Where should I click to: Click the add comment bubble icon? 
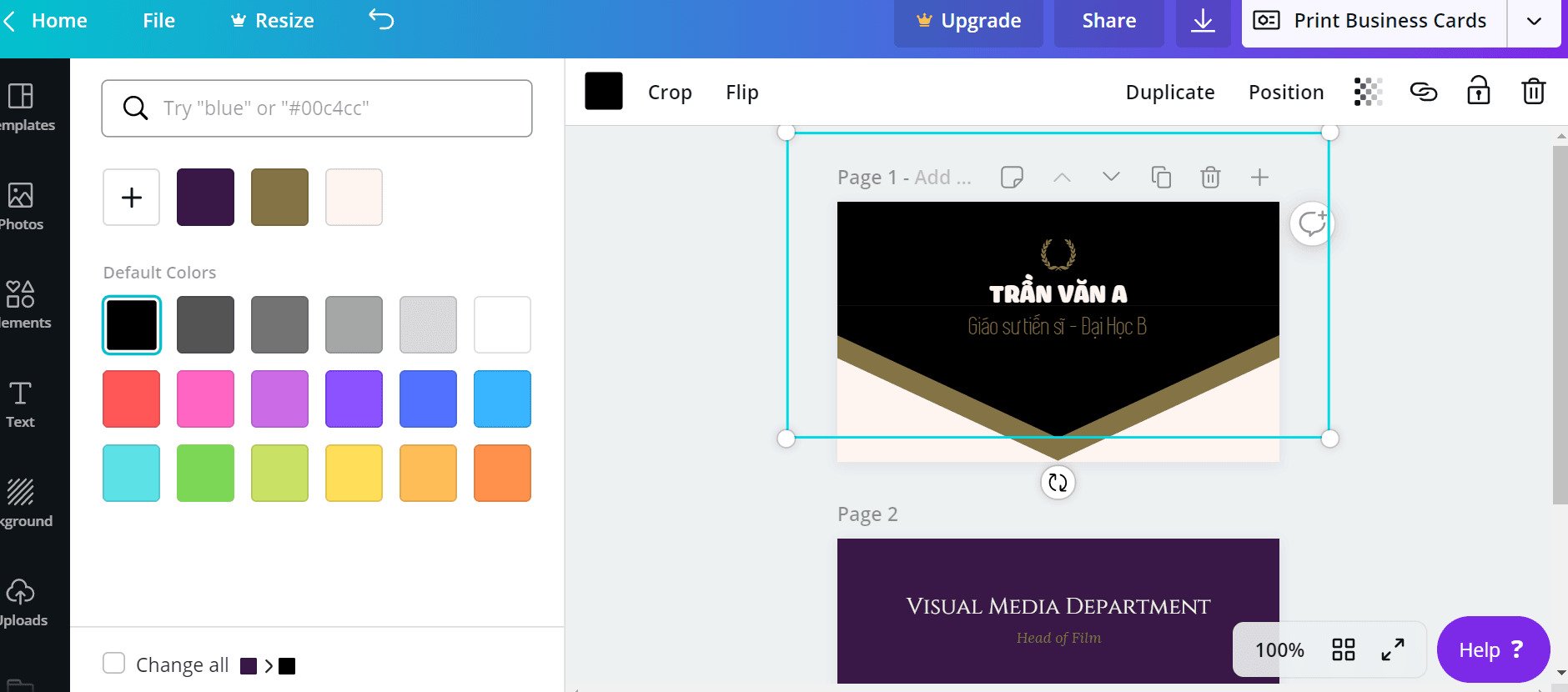tap(1311, 223)
